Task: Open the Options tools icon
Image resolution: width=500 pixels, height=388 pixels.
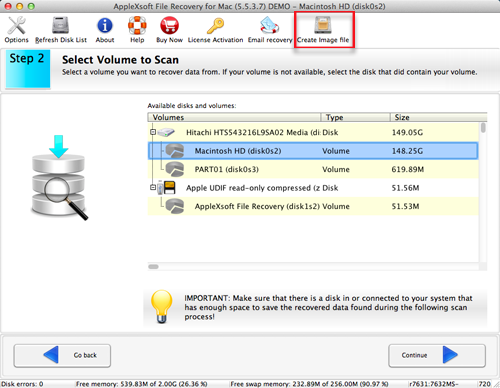Action: (x=16, y=25)
